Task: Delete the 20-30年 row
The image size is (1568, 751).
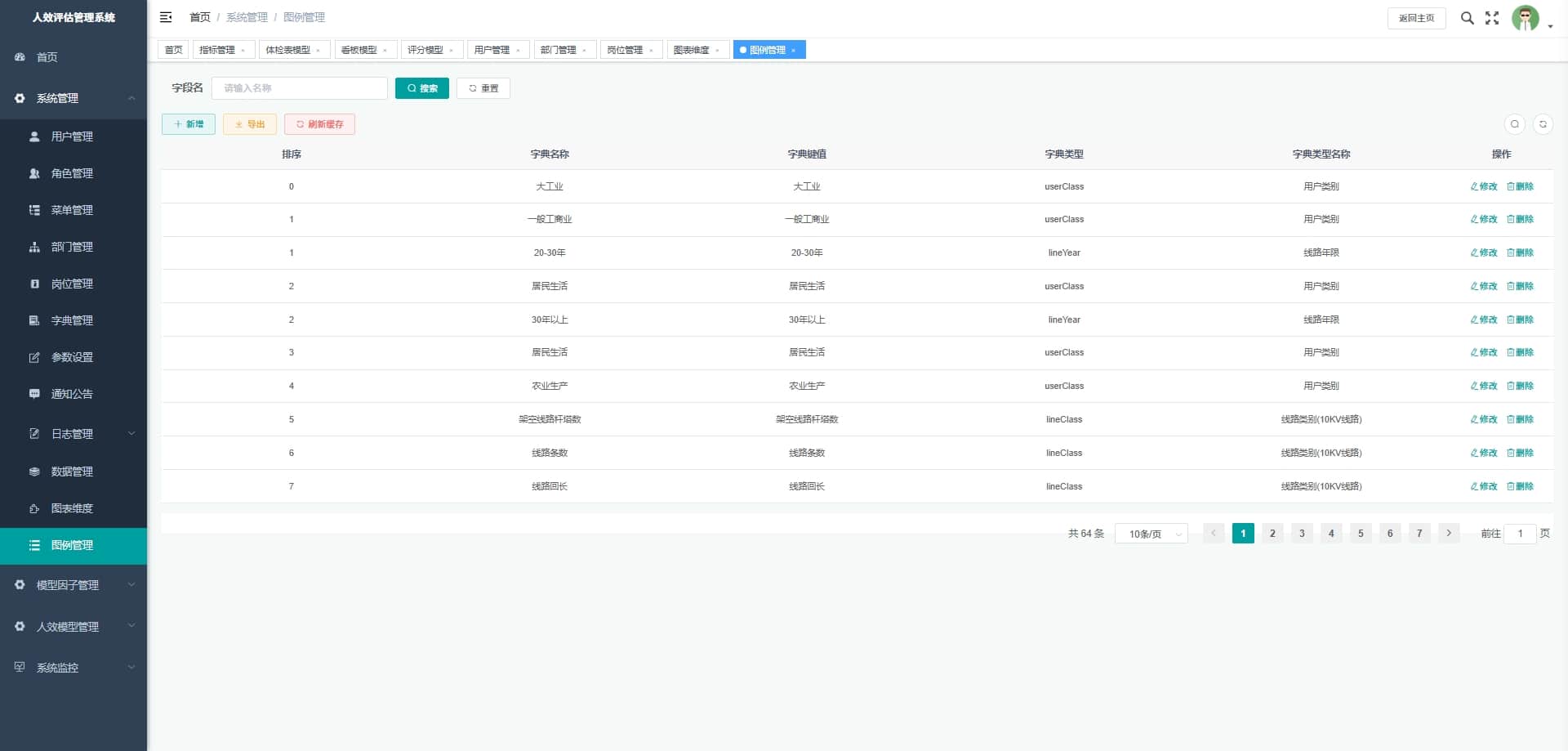Action: pyautogui.click(x=1520, y=253)
